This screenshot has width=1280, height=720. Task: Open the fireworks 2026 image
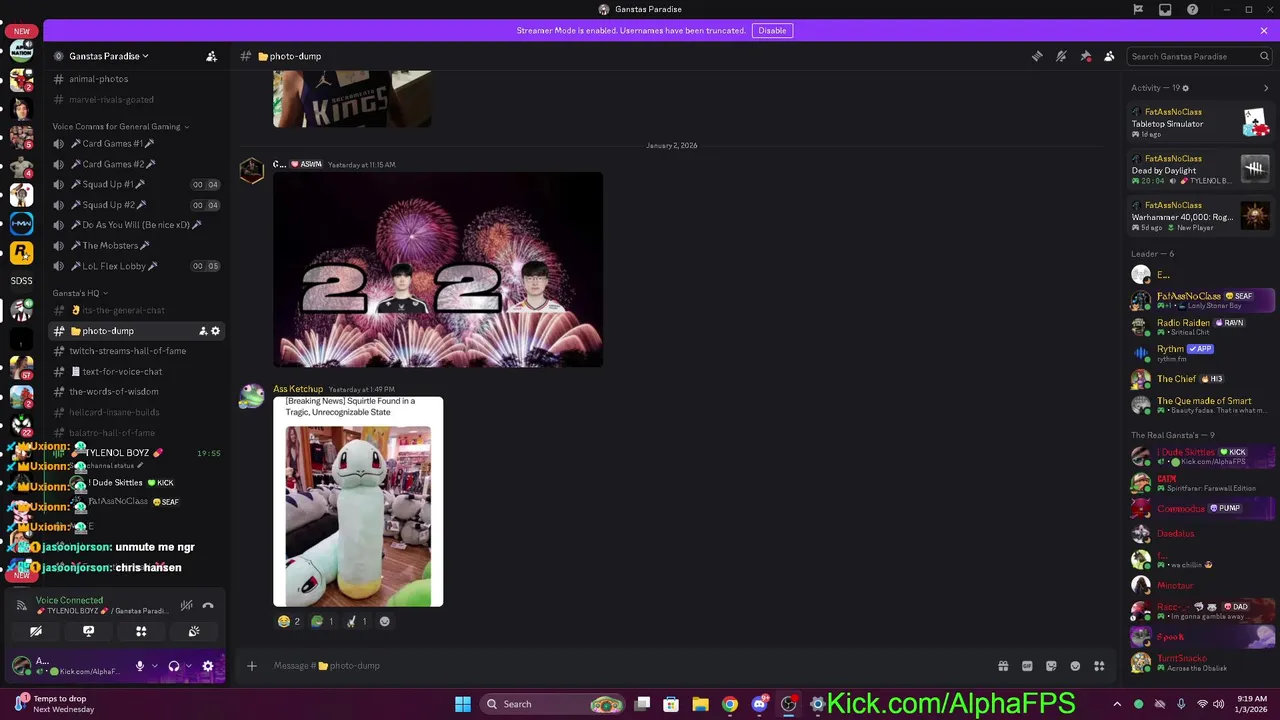pyautogui.click(x=438, y=270)
